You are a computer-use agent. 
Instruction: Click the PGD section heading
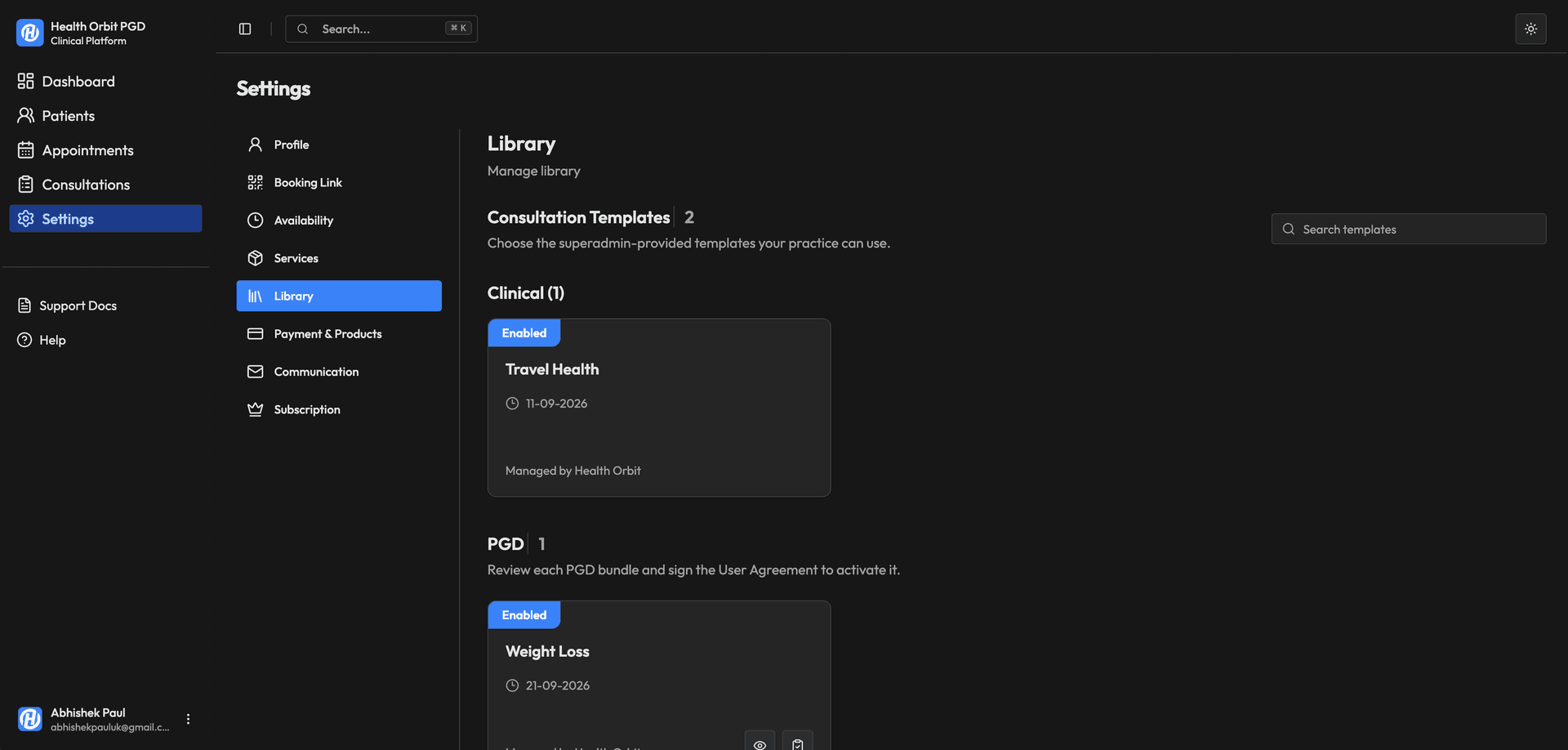point(506,544)
